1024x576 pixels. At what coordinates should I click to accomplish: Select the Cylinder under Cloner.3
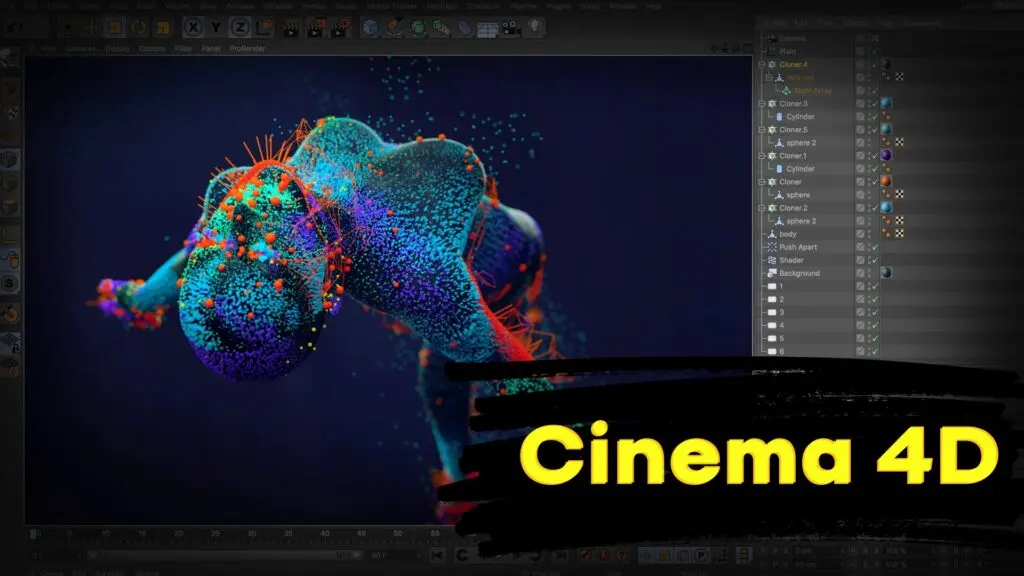point(800,116)
